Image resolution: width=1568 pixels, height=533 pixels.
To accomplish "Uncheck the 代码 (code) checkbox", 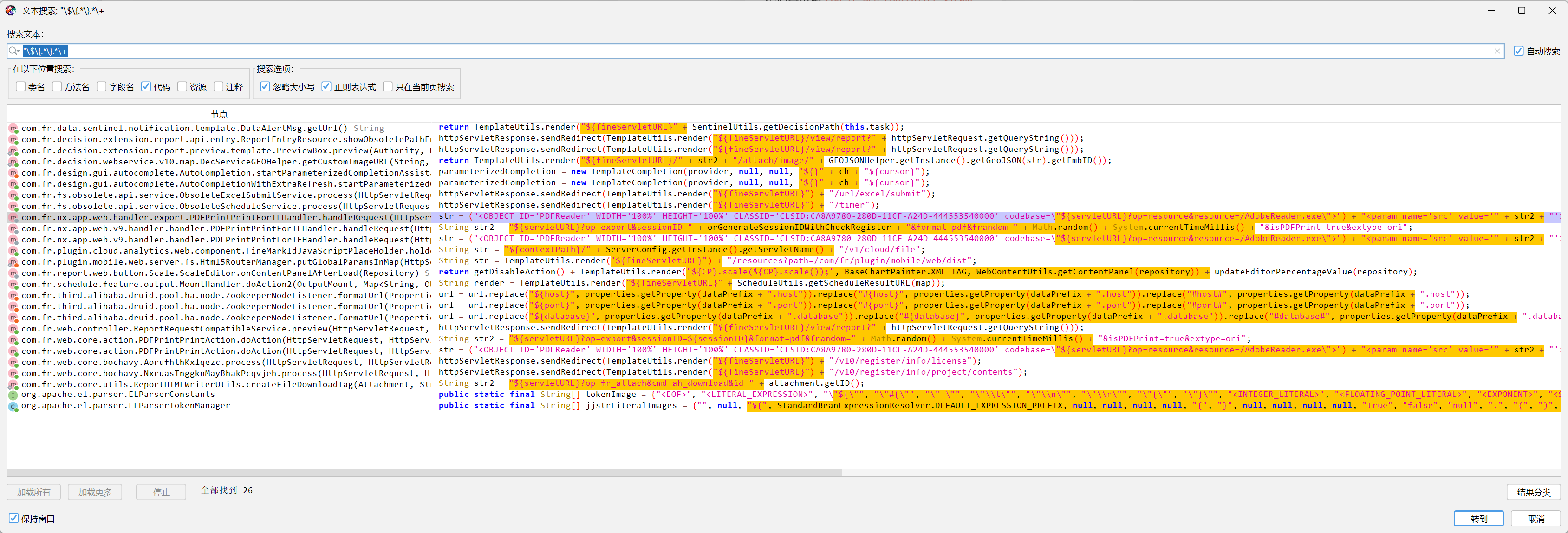I will point(146,86).
